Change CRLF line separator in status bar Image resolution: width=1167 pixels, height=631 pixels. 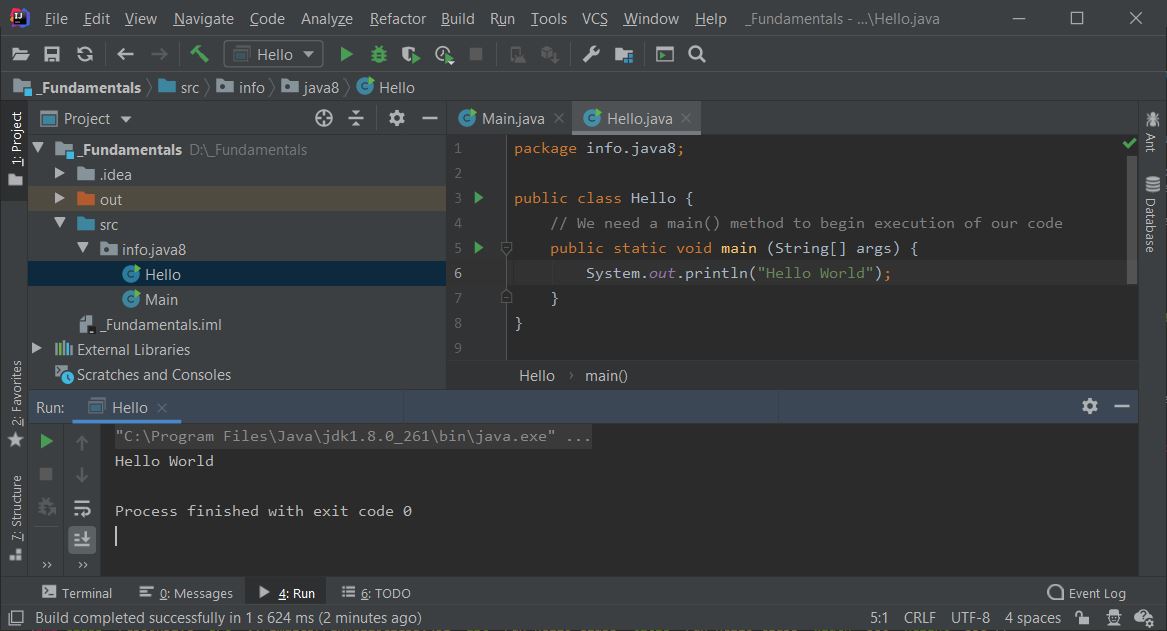pyautogui.click(x=919, y=618)
